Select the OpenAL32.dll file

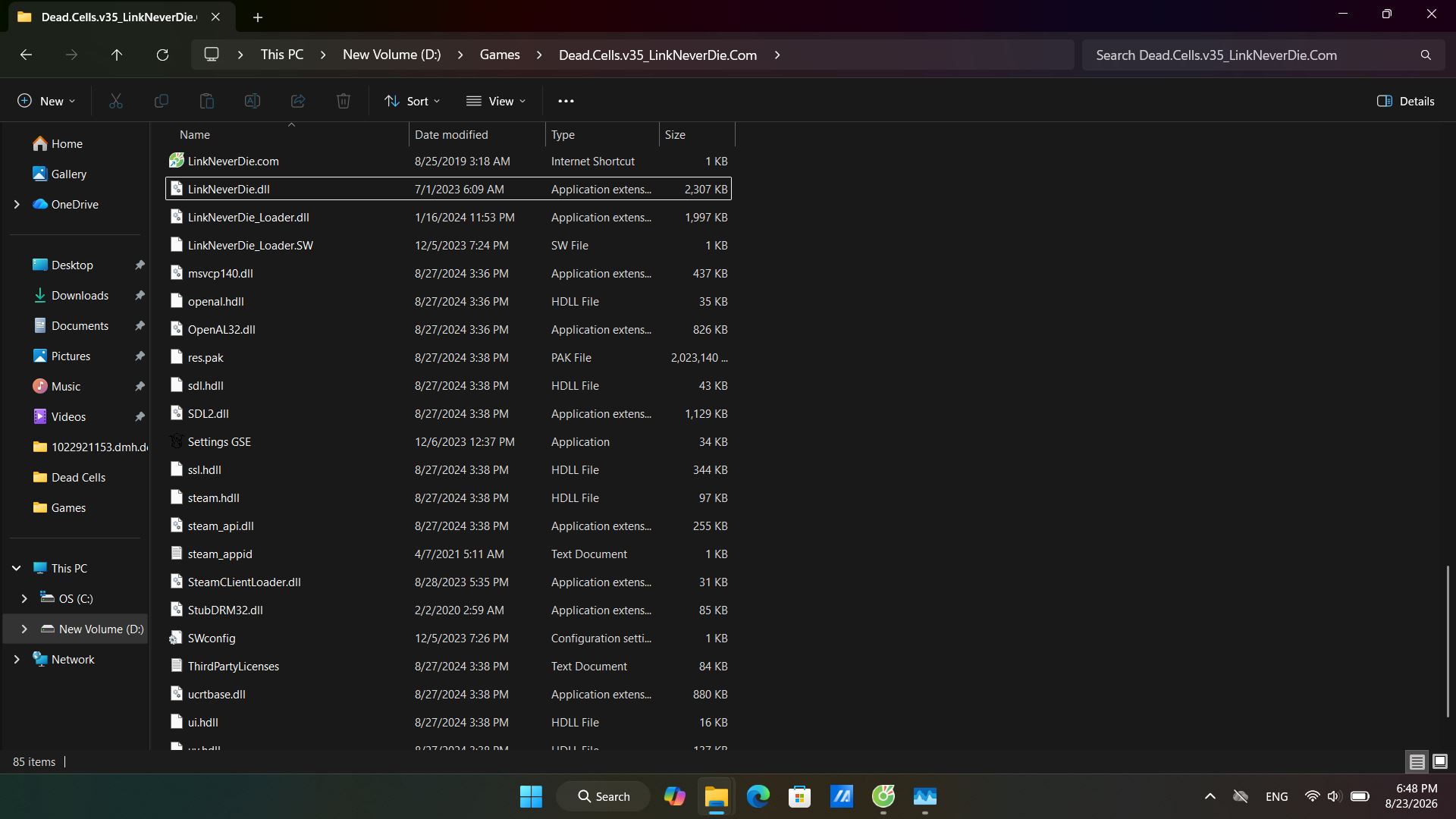coord(448,329)
